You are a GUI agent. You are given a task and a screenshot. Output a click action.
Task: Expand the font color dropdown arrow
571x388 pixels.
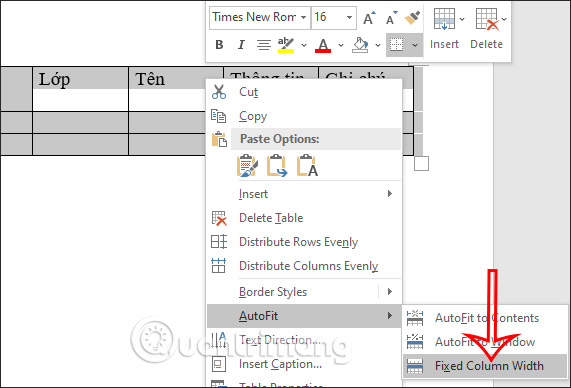click(341, 45)
